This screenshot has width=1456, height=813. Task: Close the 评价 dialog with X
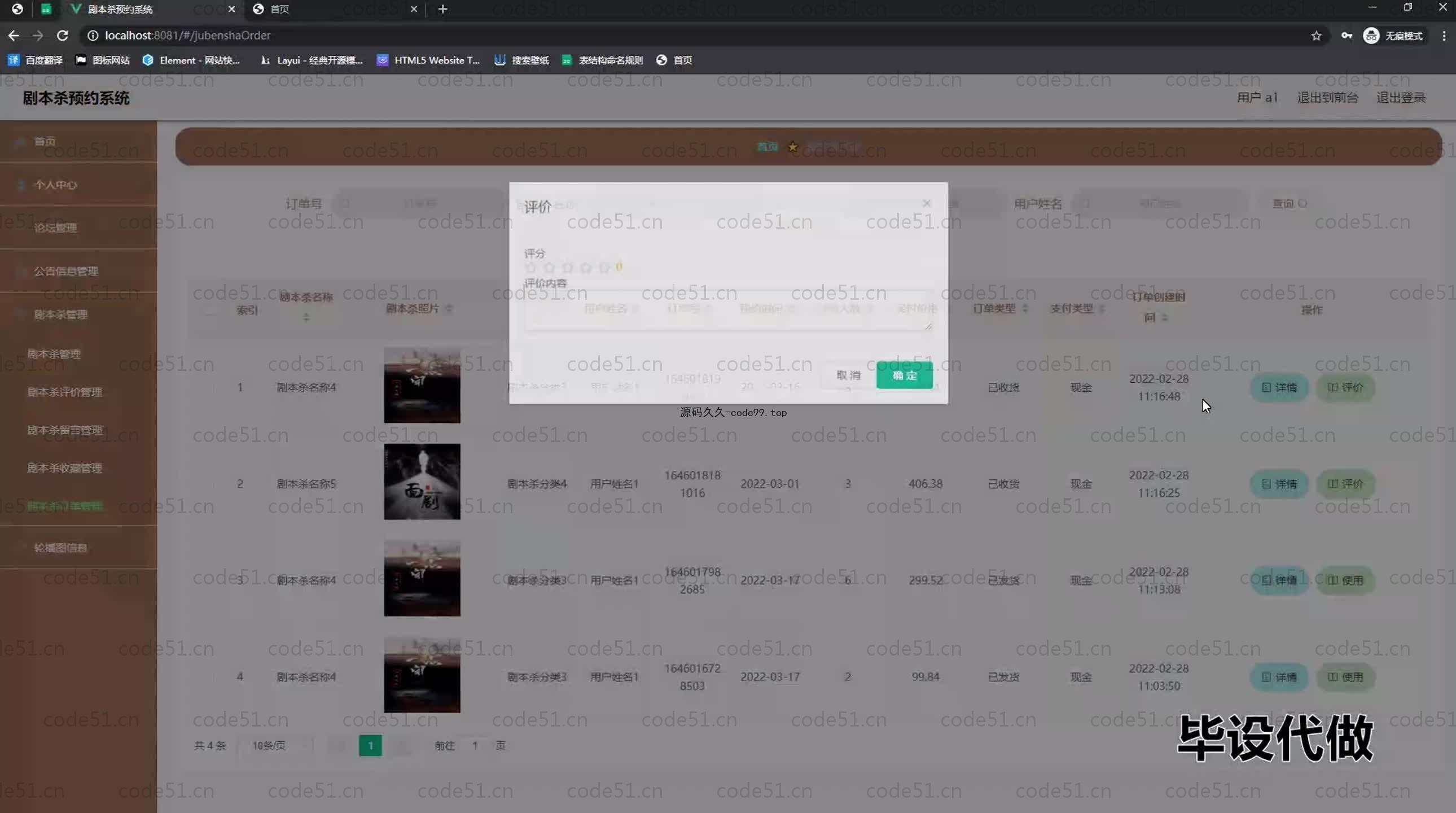coord(927,203)
